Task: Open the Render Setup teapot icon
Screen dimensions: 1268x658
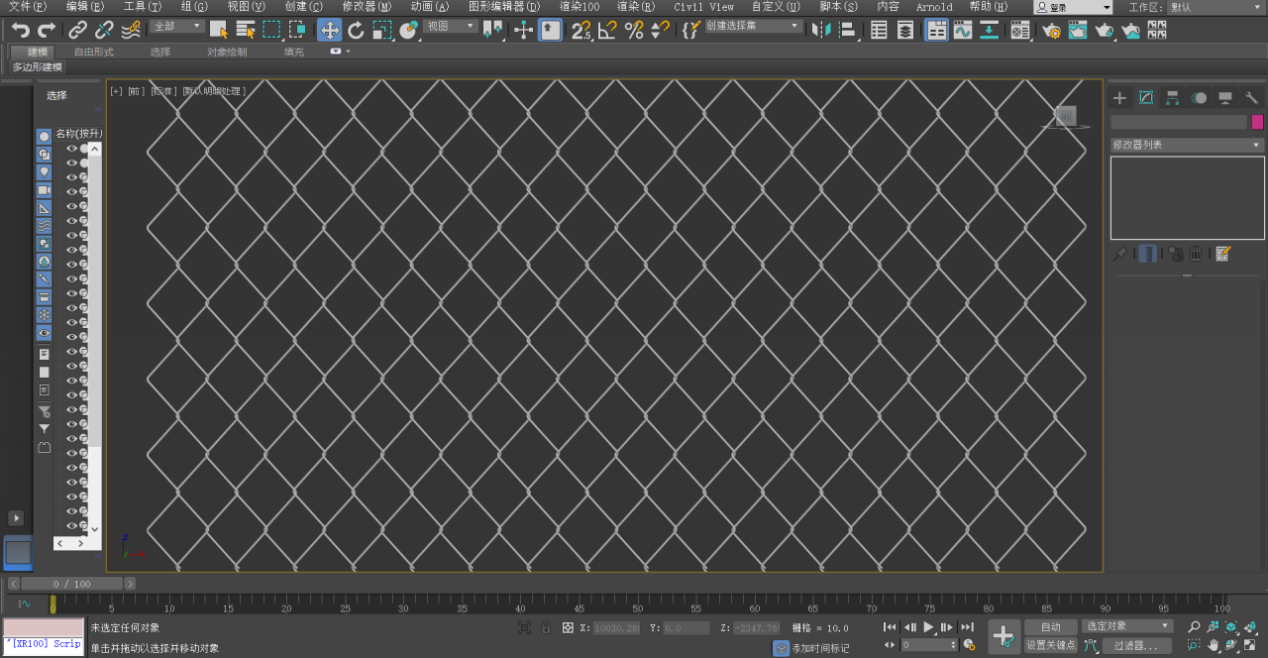Action: click(x=1050, y=30)
